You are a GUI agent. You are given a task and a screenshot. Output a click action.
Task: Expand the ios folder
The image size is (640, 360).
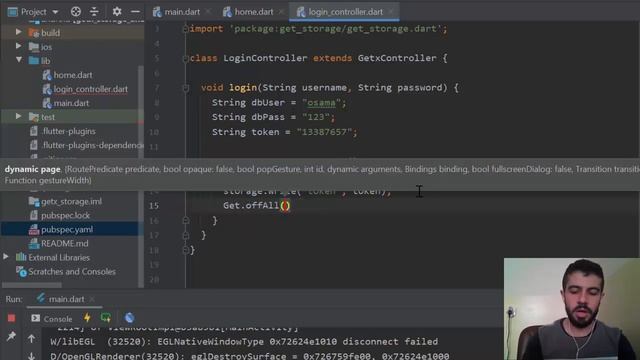(x=18, y=46)
